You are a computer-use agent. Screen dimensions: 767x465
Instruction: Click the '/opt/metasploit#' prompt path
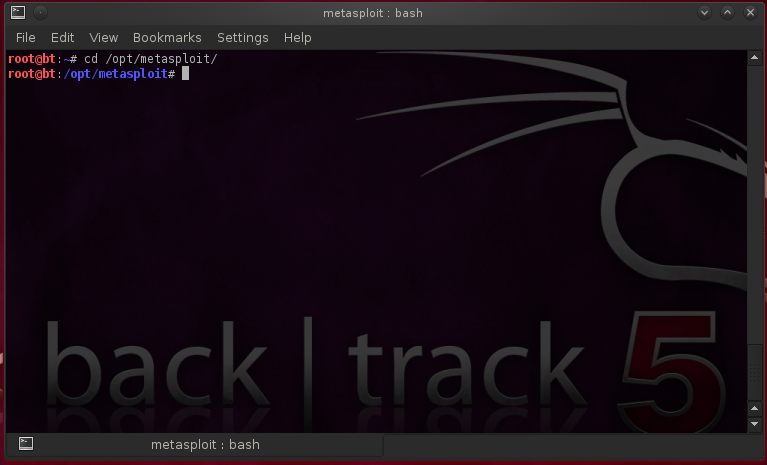pos(119,74)
